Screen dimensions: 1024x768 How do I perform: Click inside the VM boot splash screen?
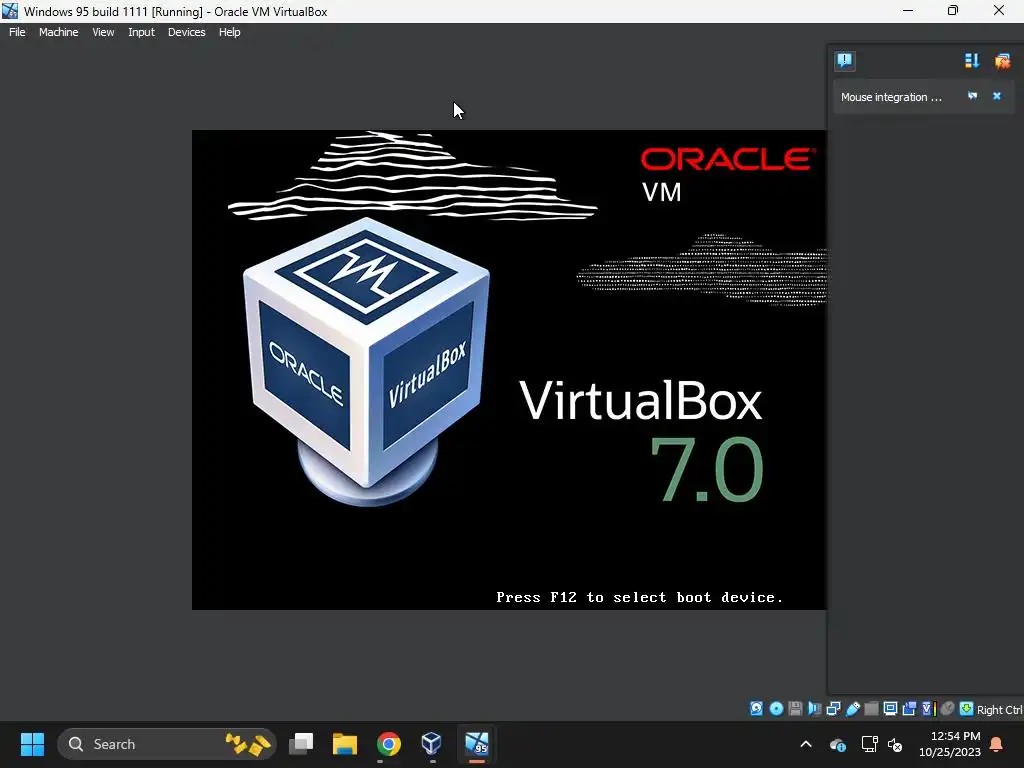click(509, 370)
